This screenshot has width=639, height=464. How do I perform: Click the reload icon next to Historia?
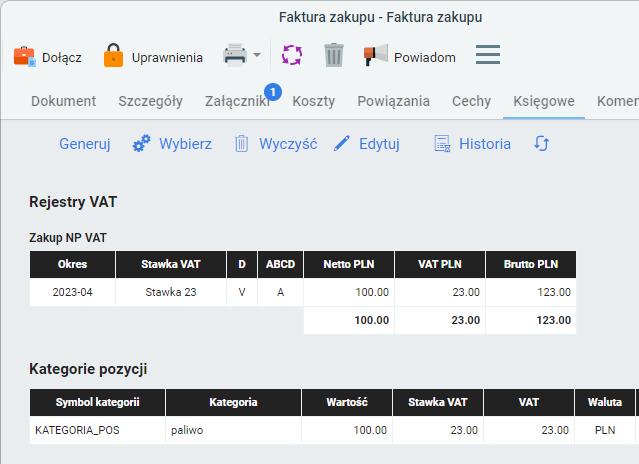(x=541, y=144)
